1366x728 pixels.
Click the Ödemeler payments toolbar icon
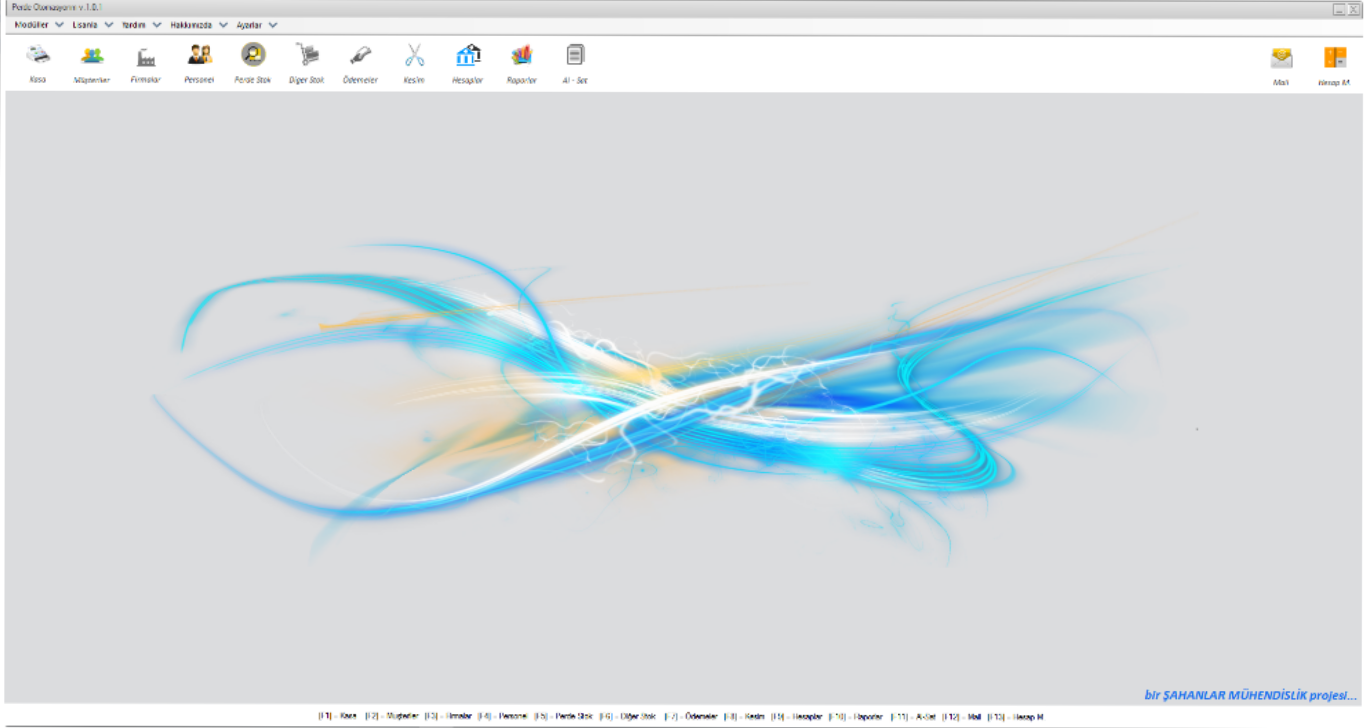coord(361,56)
